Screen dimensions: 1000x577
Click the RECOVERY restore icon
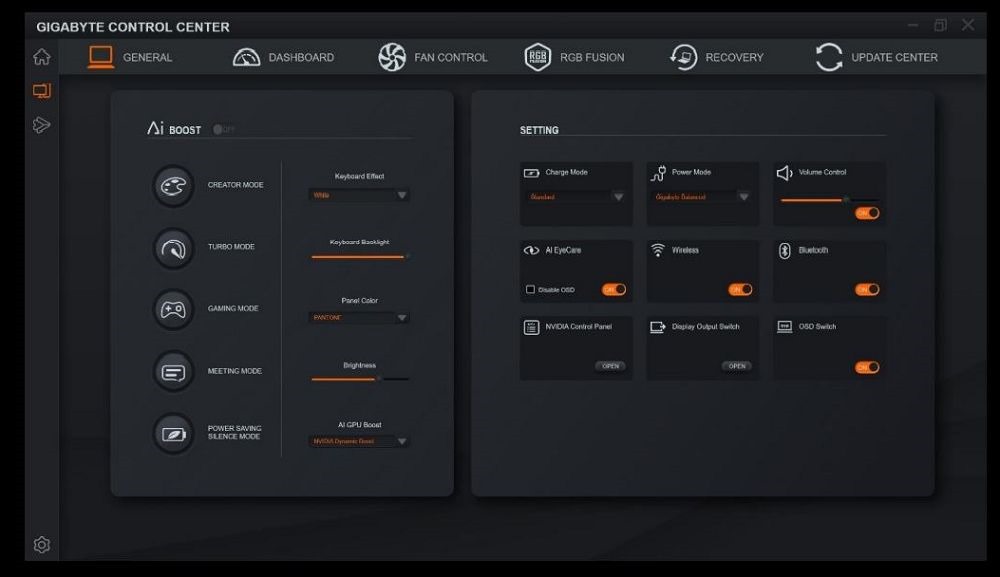(x=683, y=57)
